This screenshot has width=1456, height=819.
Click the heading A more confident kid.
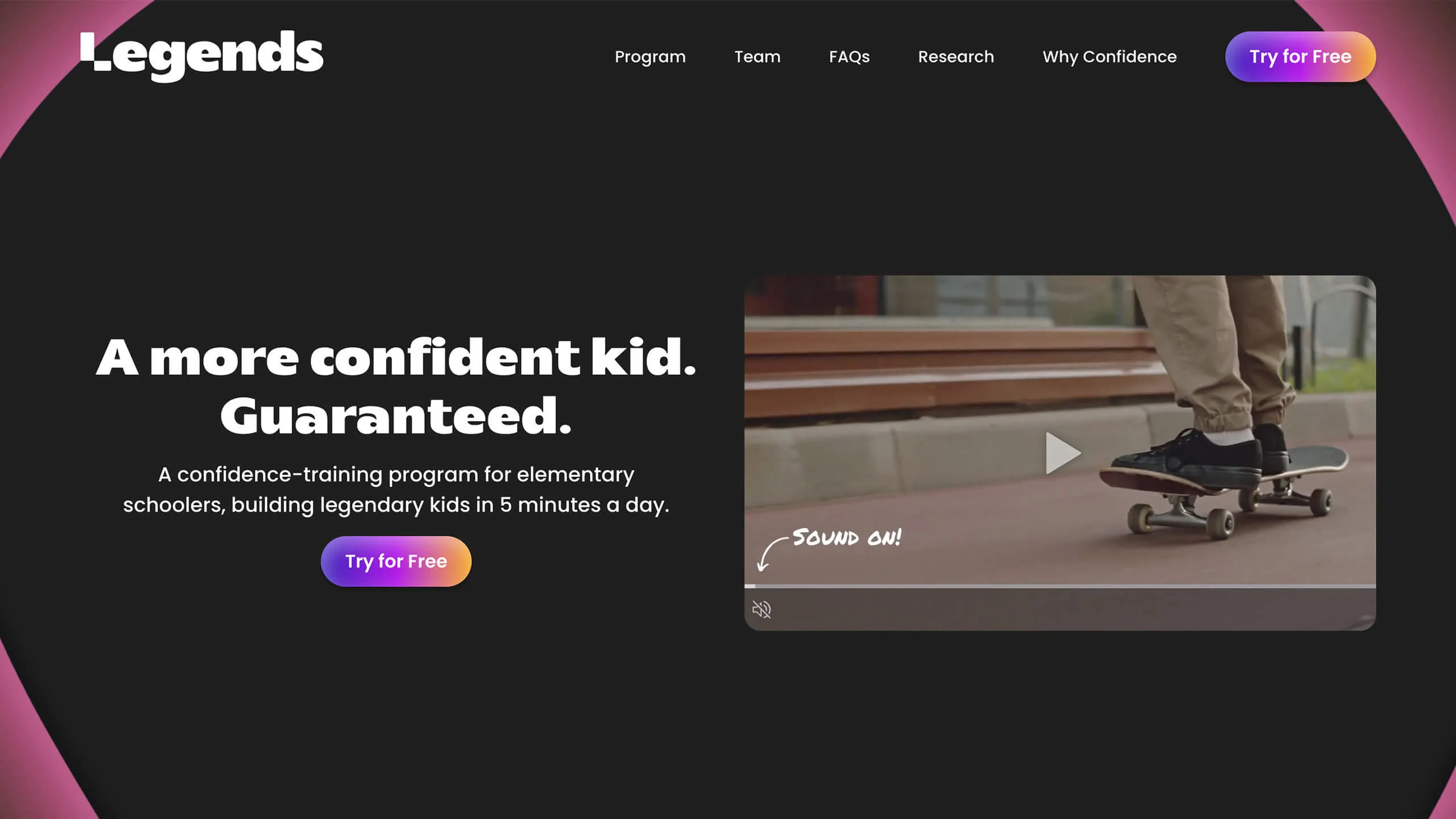(x=396, y=358)
